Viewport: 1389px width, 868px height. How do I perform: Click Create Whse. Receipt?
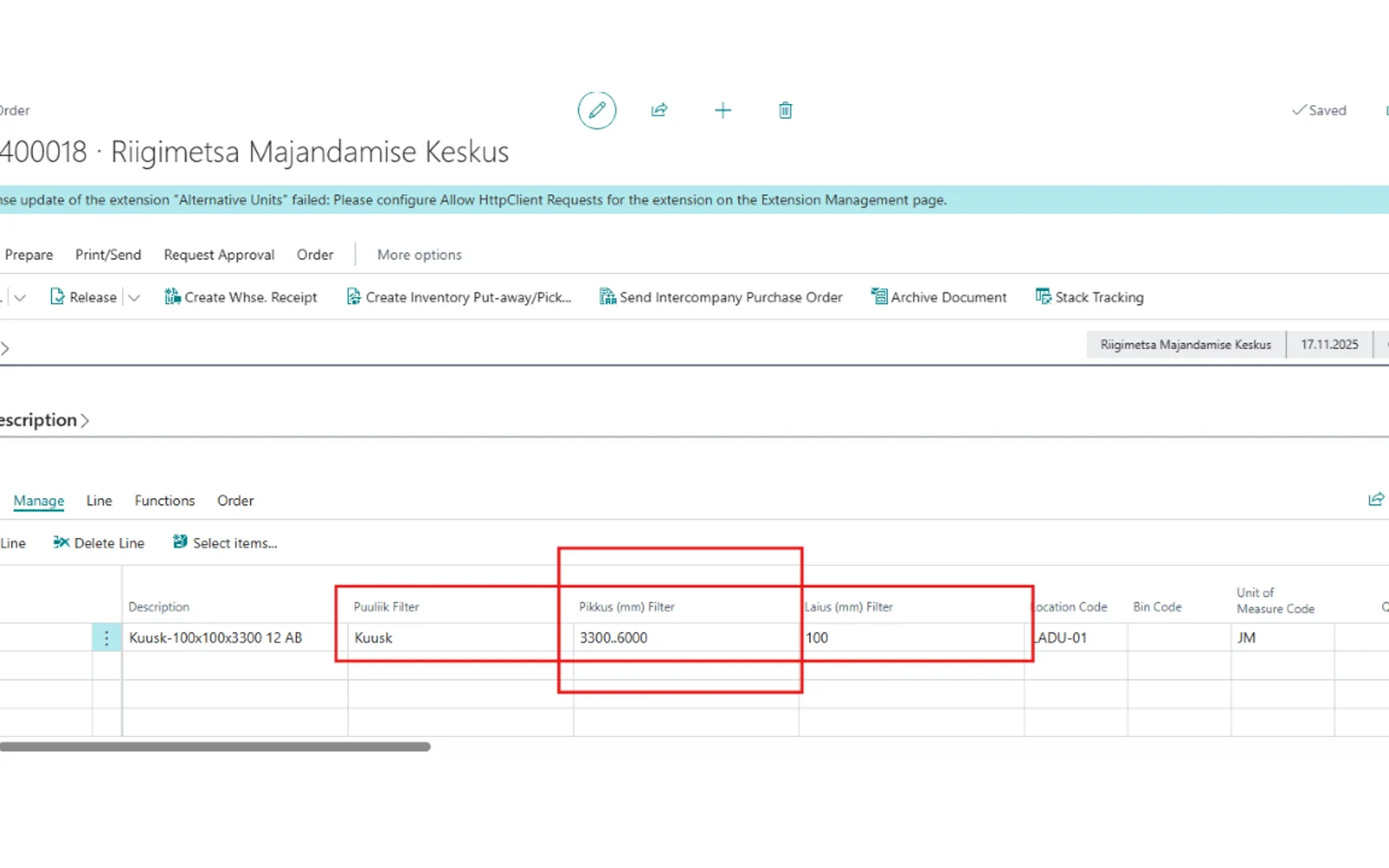(240, 297)
